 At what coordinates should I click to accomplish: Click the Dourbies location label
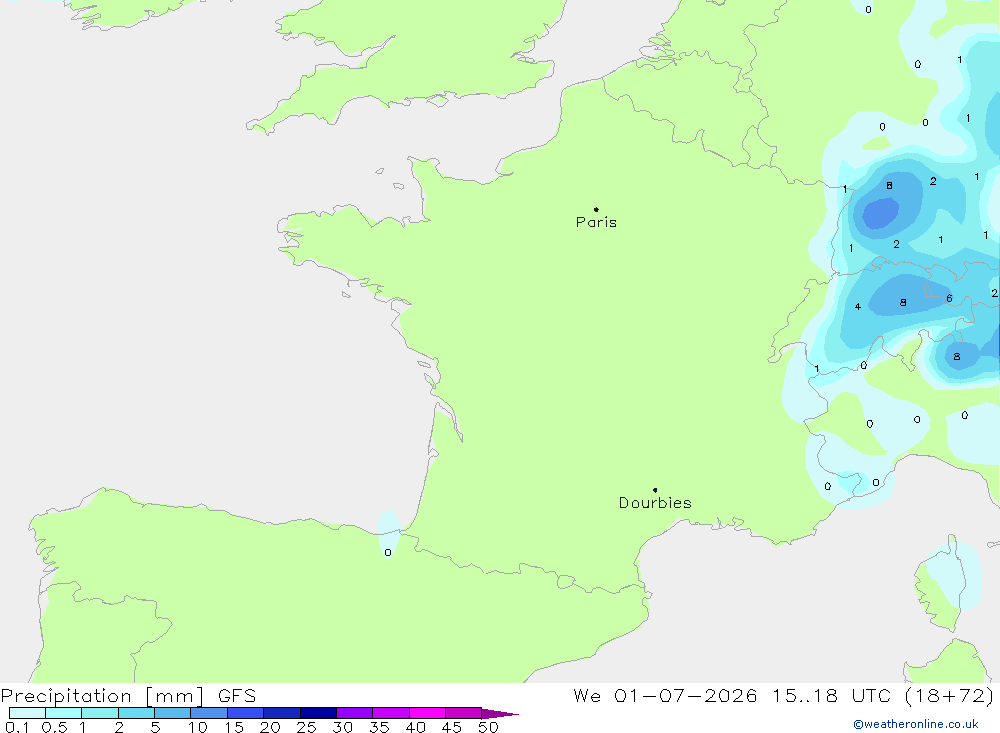click(655, 503)
